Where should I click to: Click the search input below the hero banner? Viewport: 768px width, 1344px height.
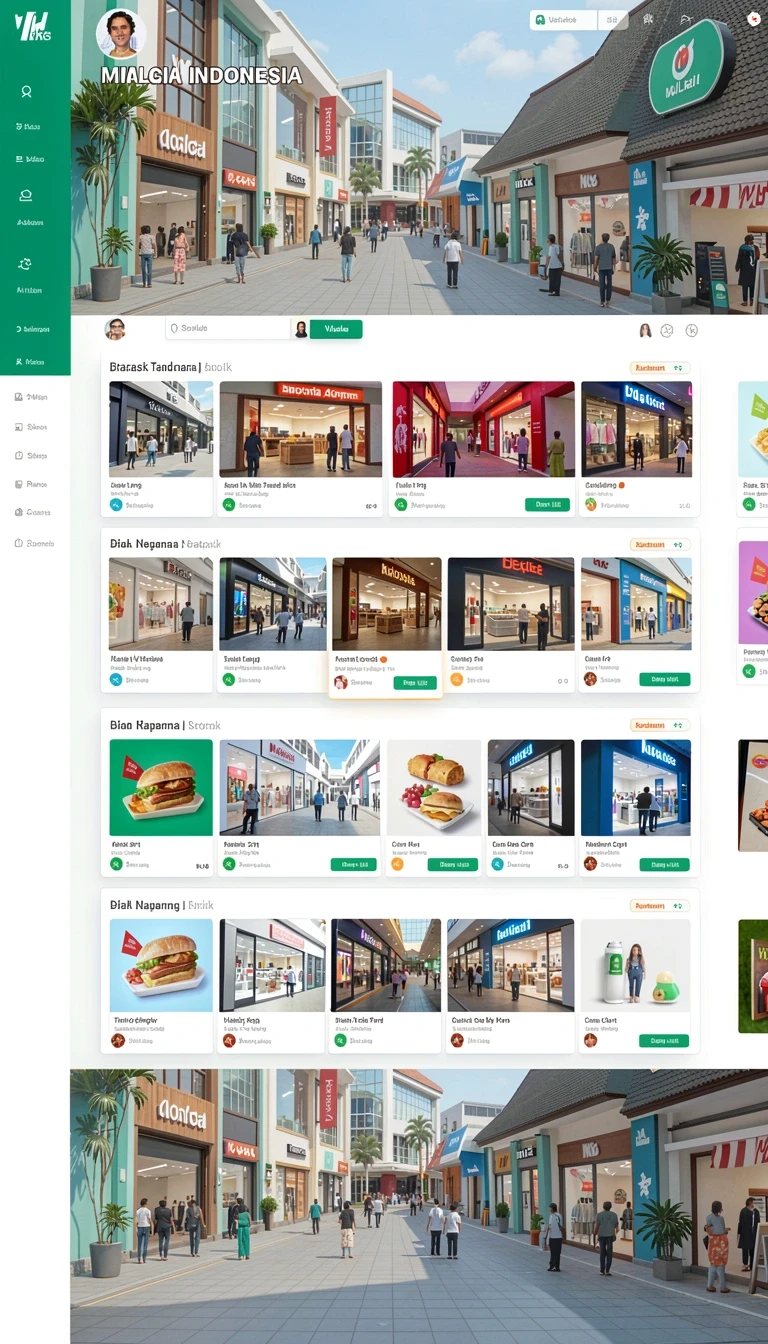(x=227, y=328)
